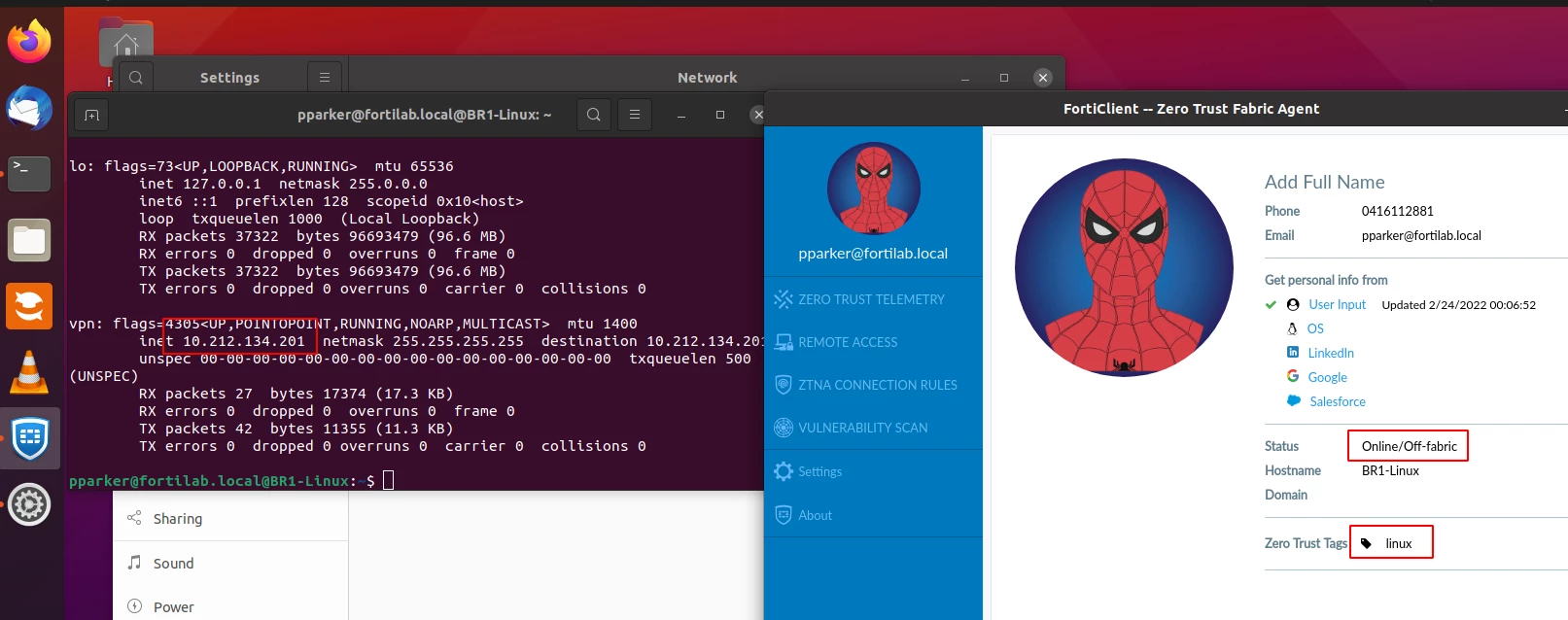
Task: Select Sound in Settings sidebar
Action: (231, 563)
